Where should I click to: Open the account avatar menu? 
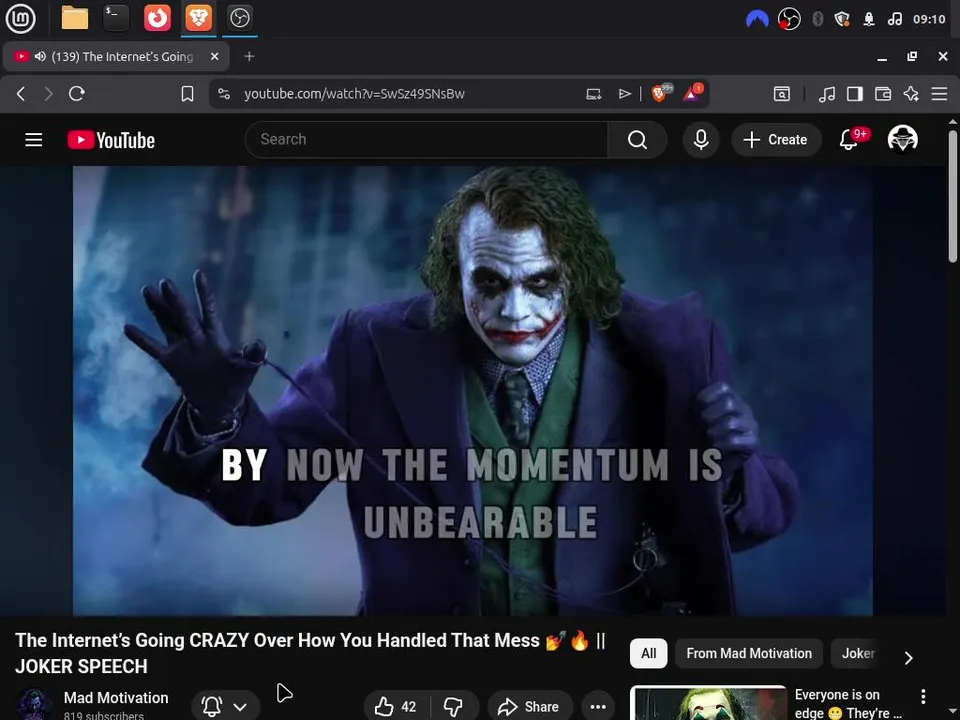pos(902,140)
